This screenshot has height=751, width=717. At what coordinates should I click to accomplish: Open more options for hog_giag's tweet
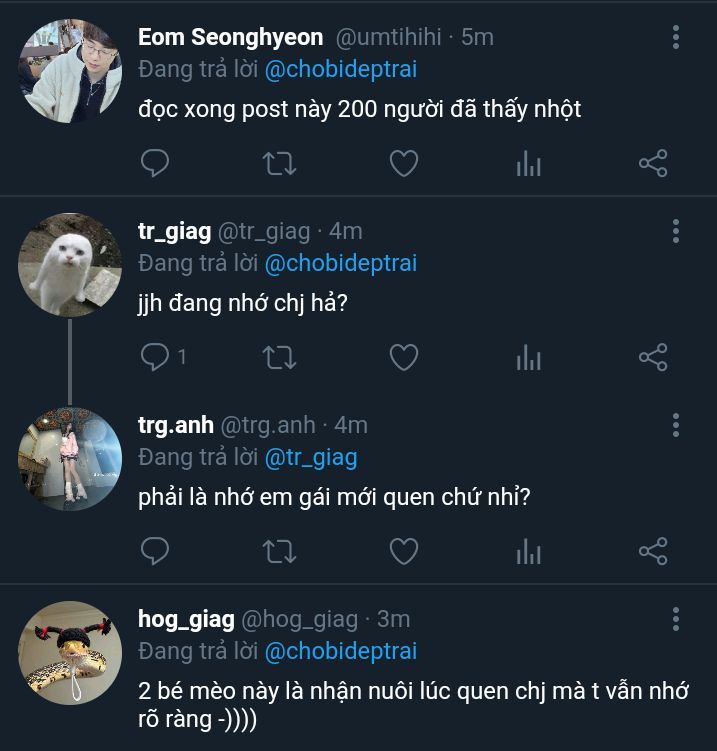(676, 620)
